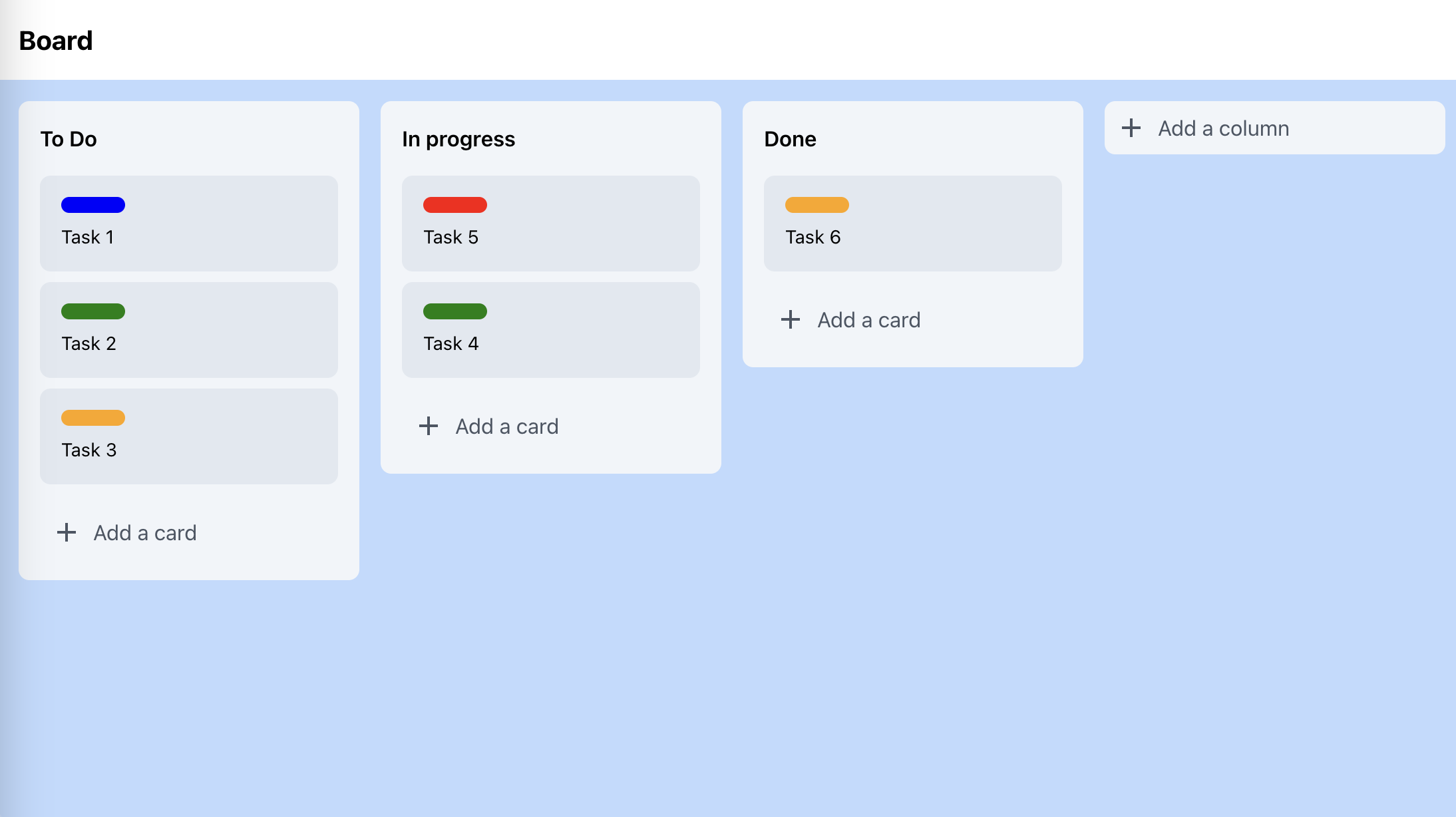This screenshot has height=817, width=1456.
Task: Open Task 5 card in In Progress
Action: (550, 223)
